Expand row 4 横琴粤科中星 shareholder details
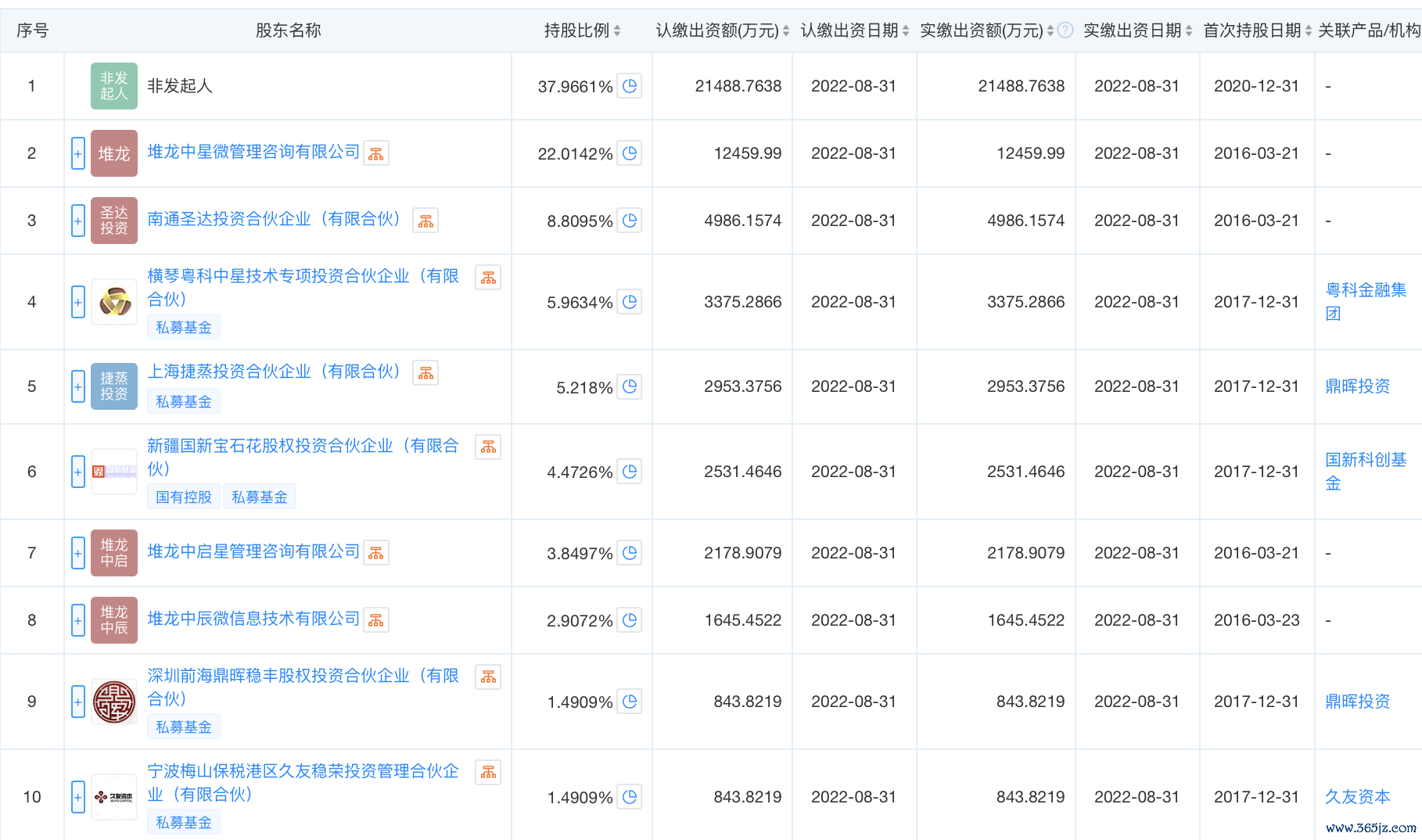1422x840 pixels. tap(78, 302)
